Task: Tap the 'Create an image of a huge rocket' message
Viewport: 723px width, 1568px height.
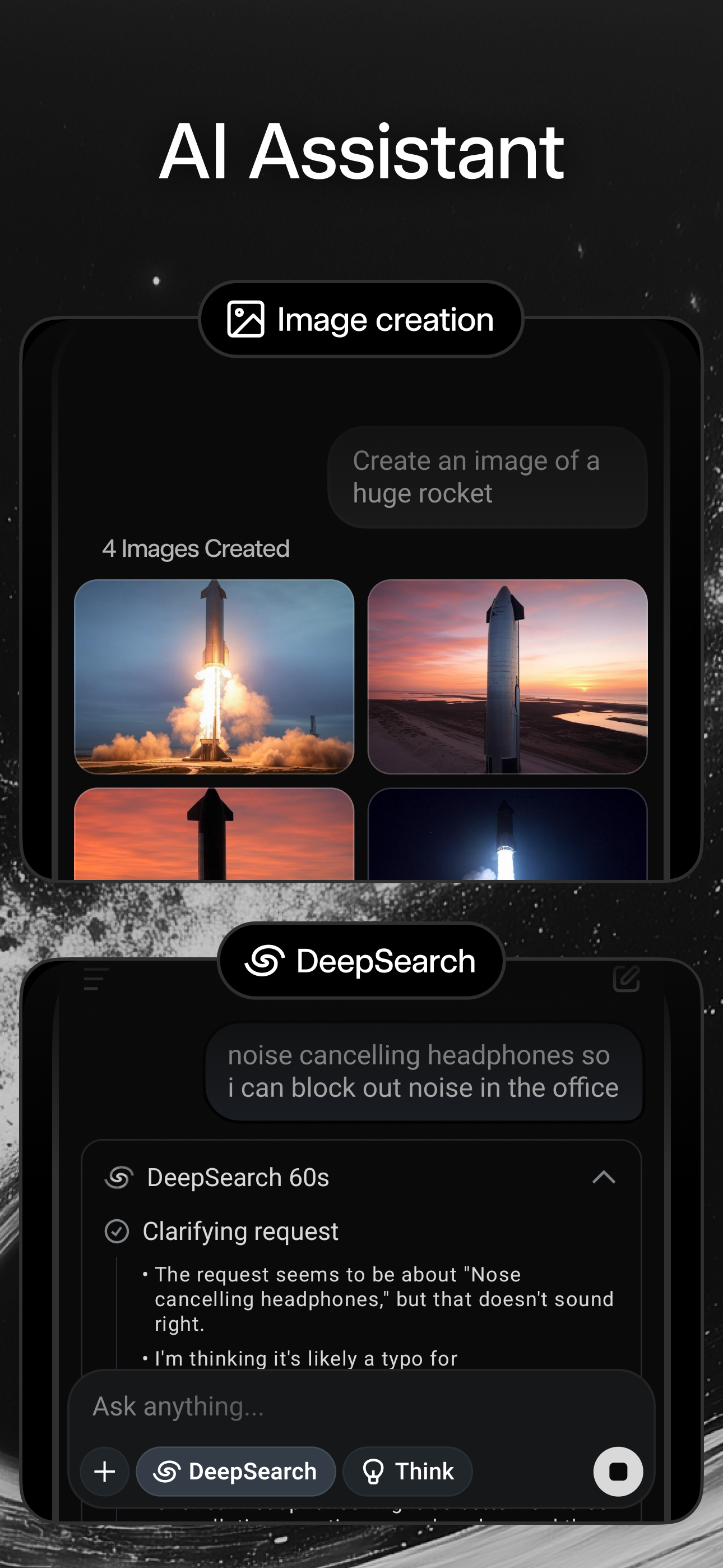Action: point(488,477)
